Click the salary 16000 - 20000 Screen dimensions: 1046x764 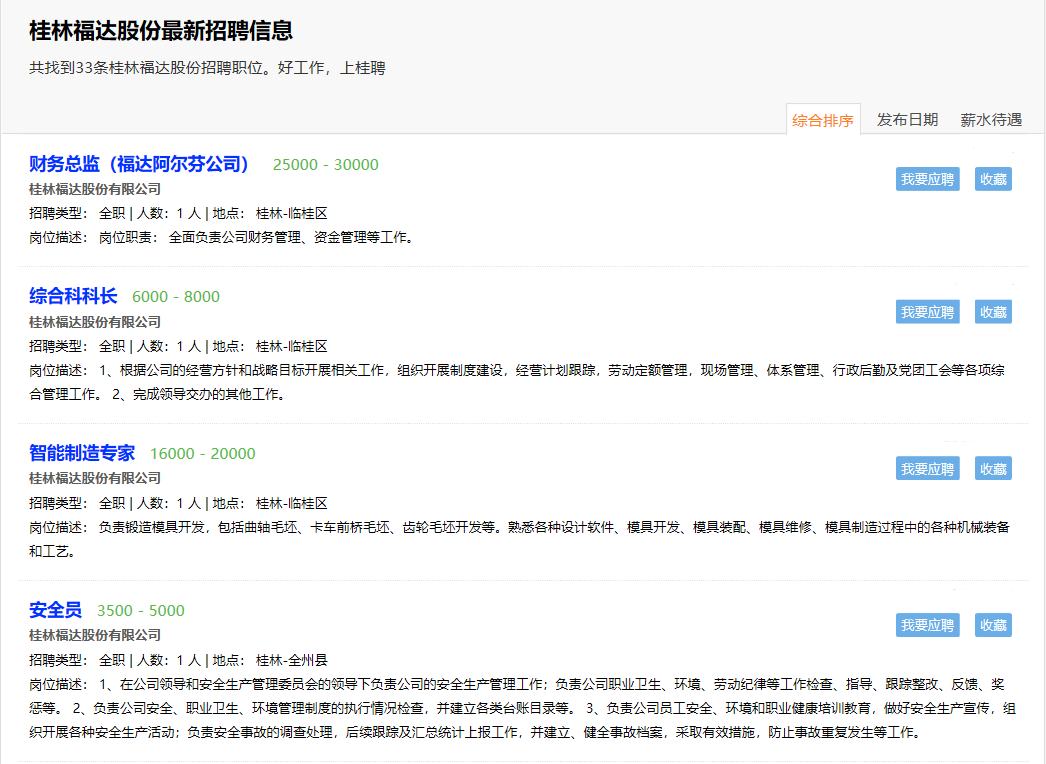[203, 454]
